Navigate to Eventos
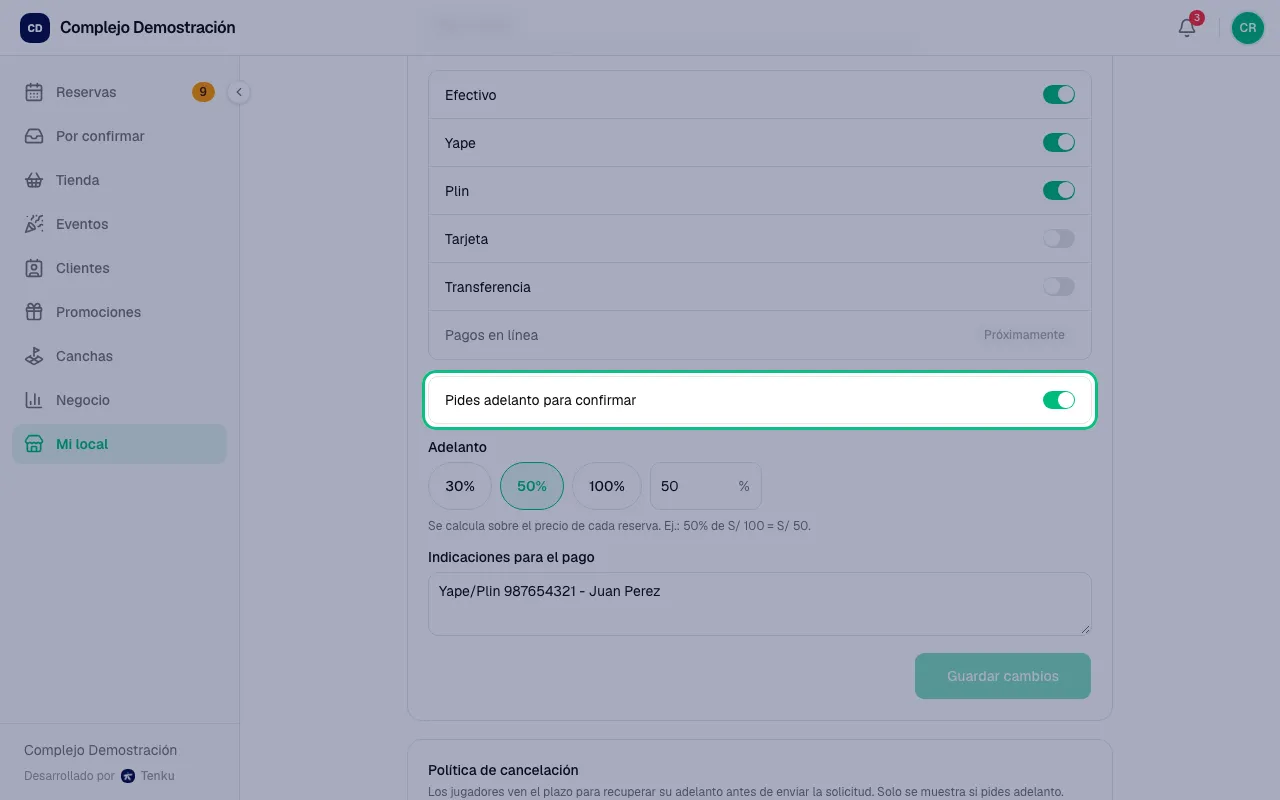Image resolution: width=1280 pixels, height=800 pixels. [119, 224]
